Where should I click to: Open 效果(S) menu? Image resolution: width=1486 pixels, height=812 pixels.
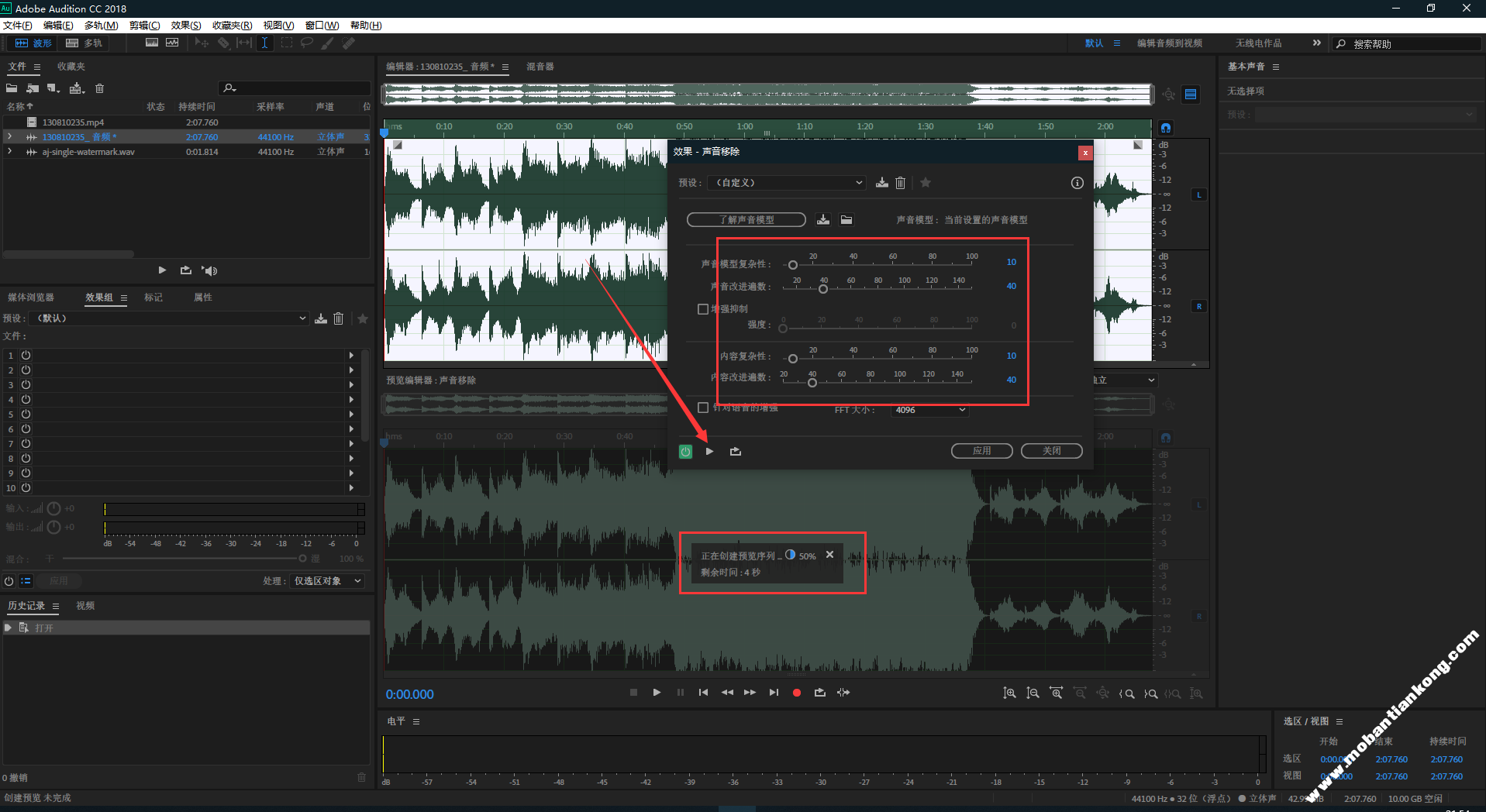[x=186, y=26]
